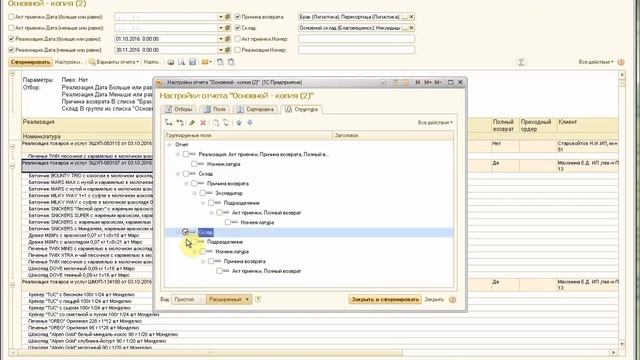Click the sigma sum icon
The height and width of the screenshot is (360, 640).
click(x=521, y=62)
